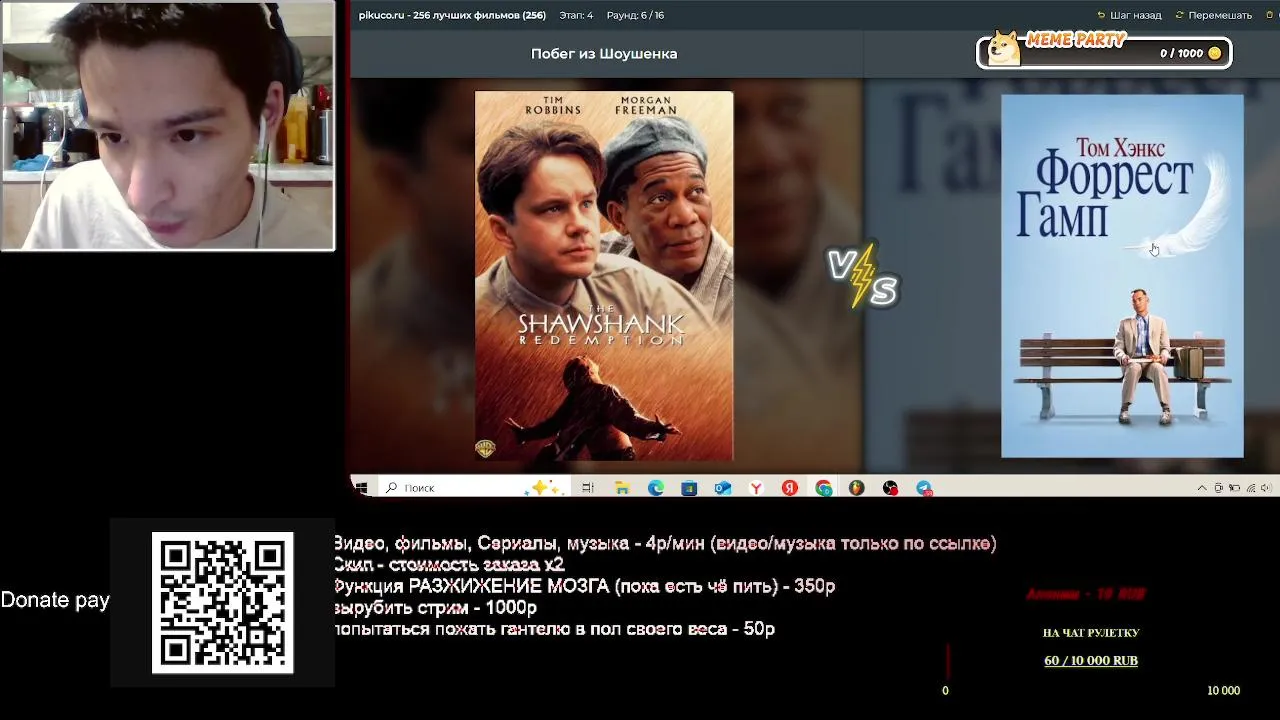
Task: Click the вырубить стрим - 1000р line
Action: (435, 608)
